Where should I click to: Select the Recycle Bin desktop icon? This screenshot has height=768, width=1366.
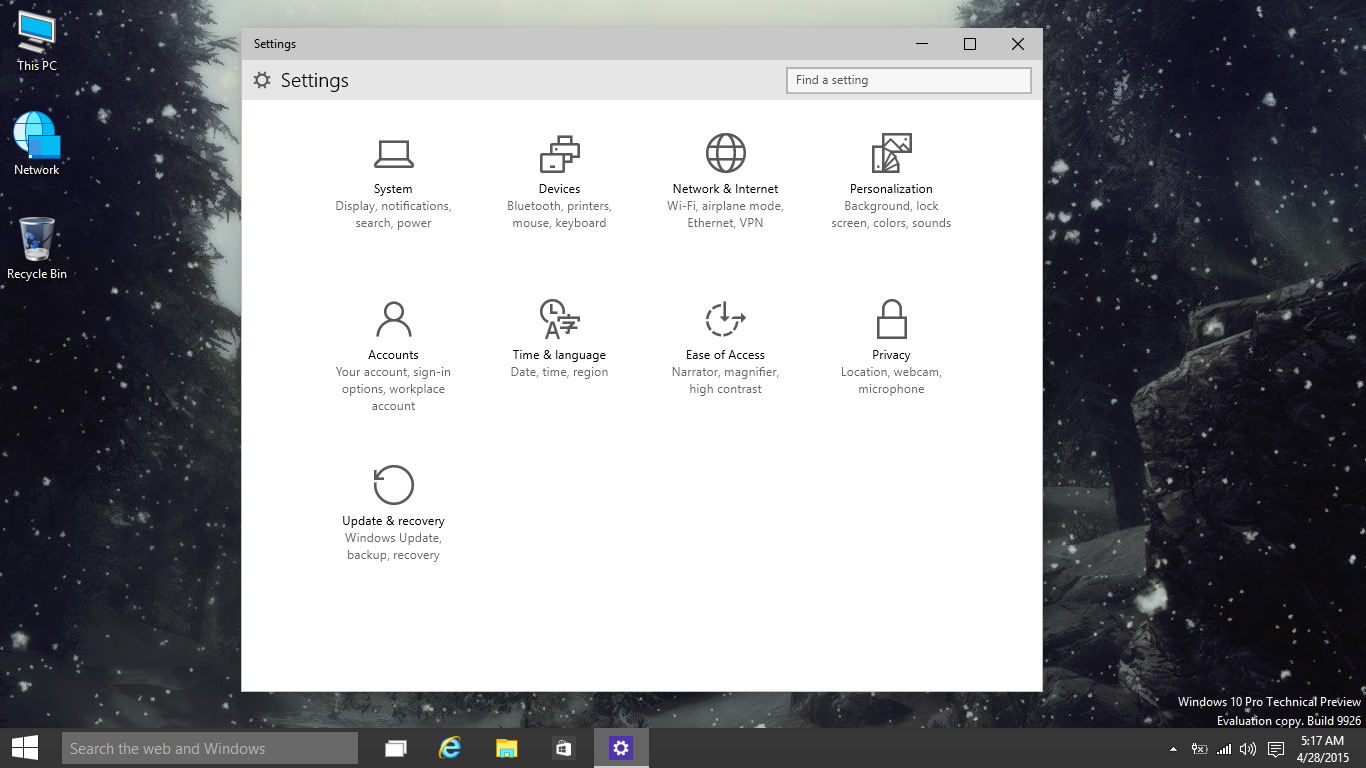click(x=37, y=249)
